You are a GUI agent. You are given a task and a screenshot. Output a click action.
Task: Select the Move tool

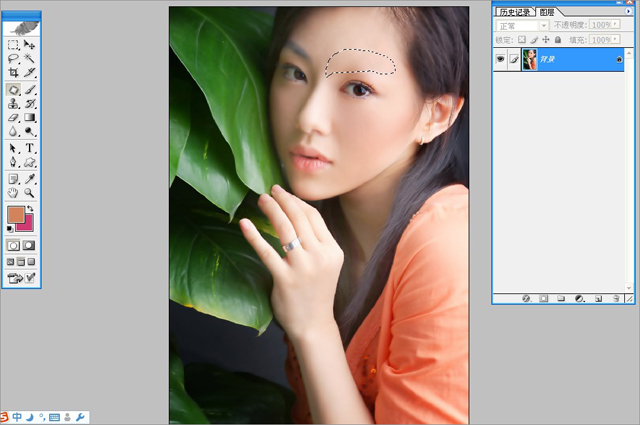[29, 45]
